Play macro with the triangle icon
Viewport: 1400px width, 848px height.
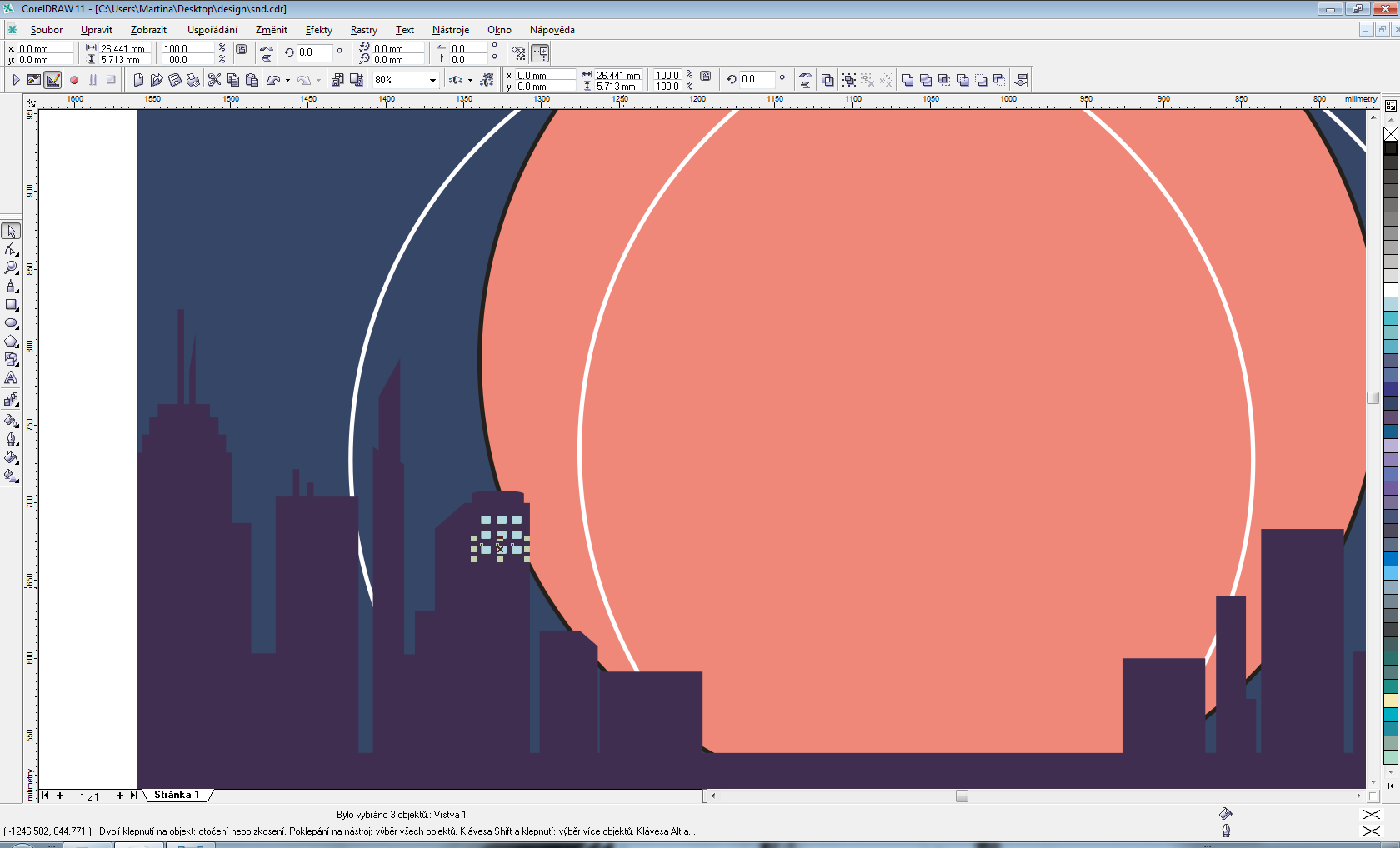click(16, 80)
